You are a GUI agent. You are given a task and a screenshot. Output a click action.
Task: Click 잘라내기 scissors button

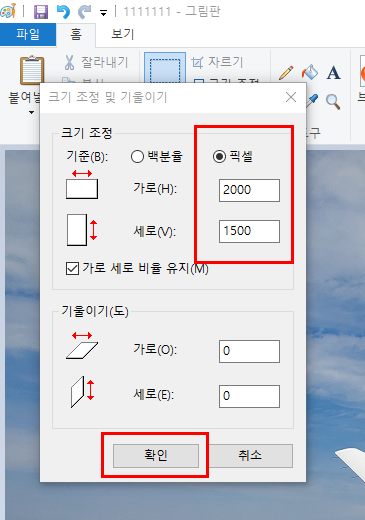click(x=97, y=62)
